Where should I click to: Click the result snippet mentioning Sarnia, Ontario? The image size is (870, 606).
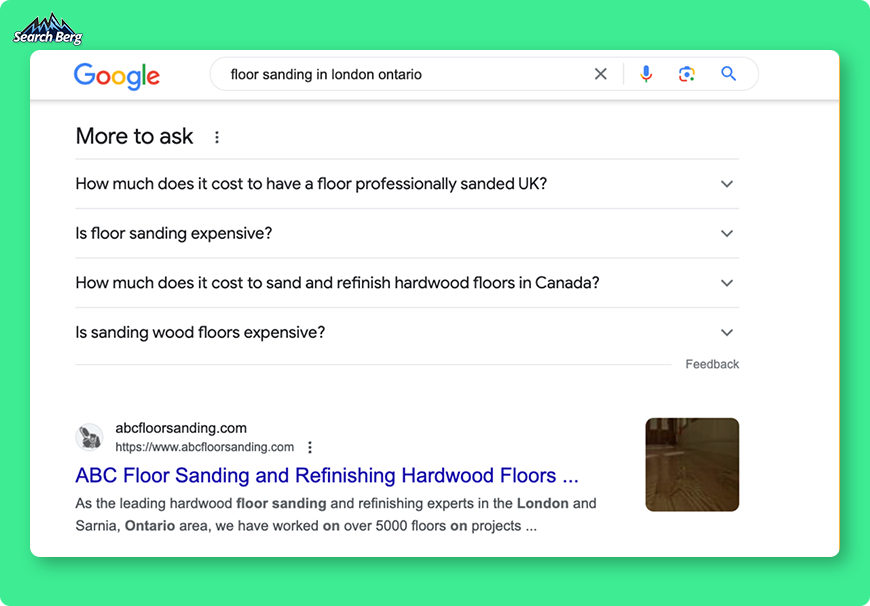[x=336, y=514]
